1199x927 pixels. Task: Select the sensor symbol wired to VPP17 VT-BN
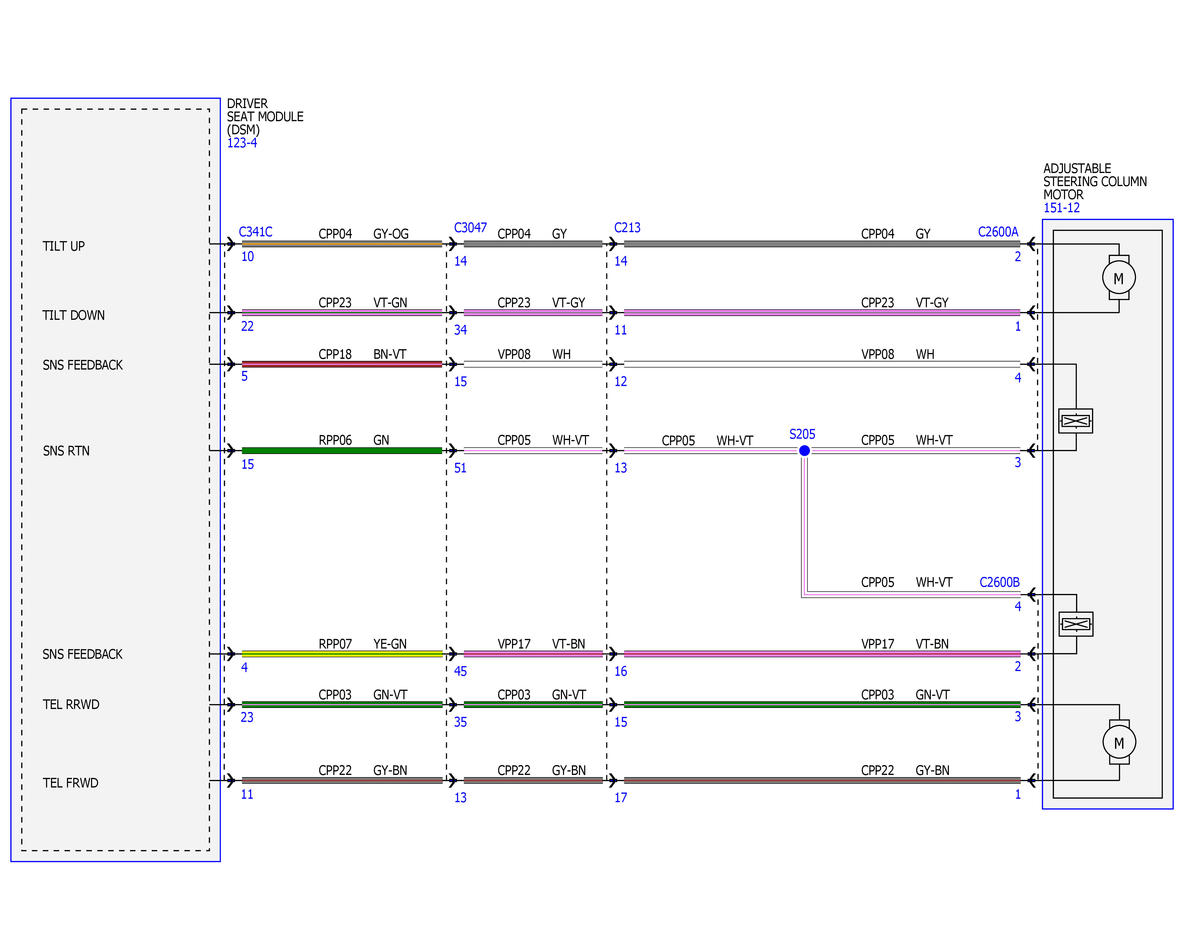pos(1076,624)
